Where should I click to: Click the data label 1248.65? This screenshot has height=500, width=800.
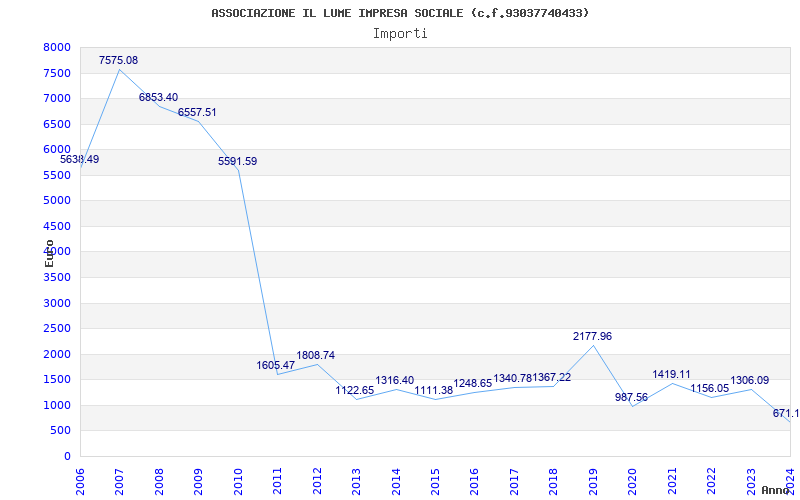click(x=473, y=383)
